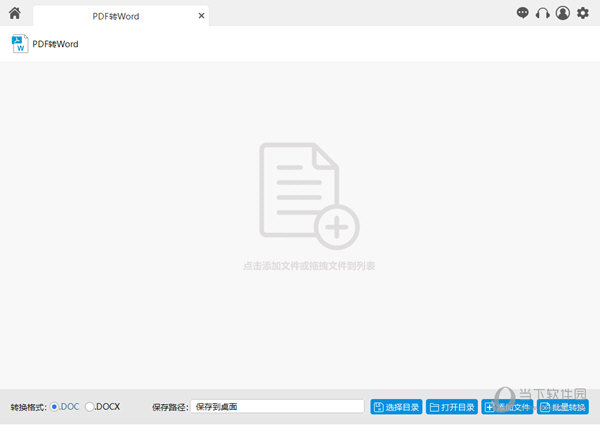This screenshot has height=425, width=600.
Task: Go to the home screen icon
Action: [x=15, y=13]
